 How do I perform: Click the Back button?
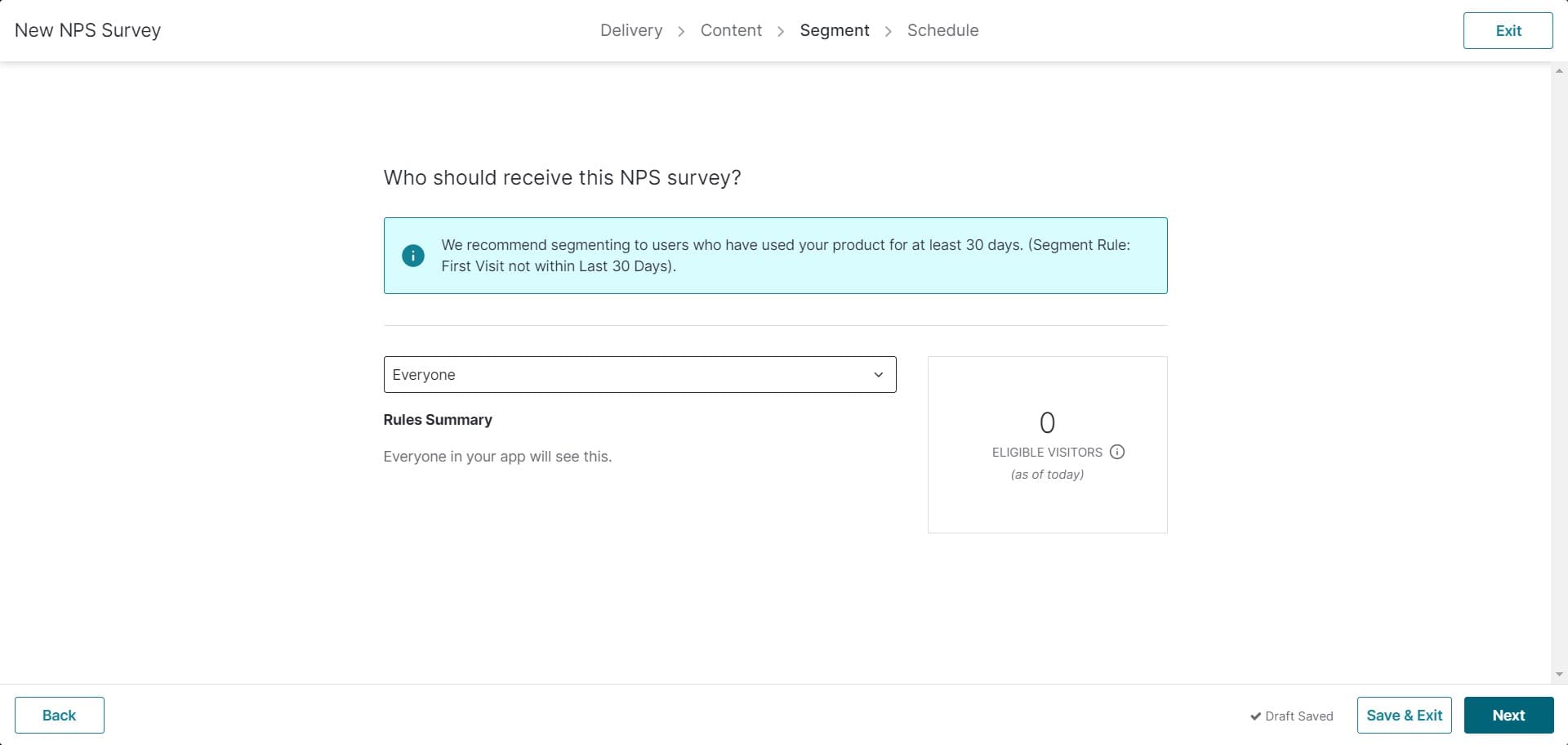click(x=59, y=715)
